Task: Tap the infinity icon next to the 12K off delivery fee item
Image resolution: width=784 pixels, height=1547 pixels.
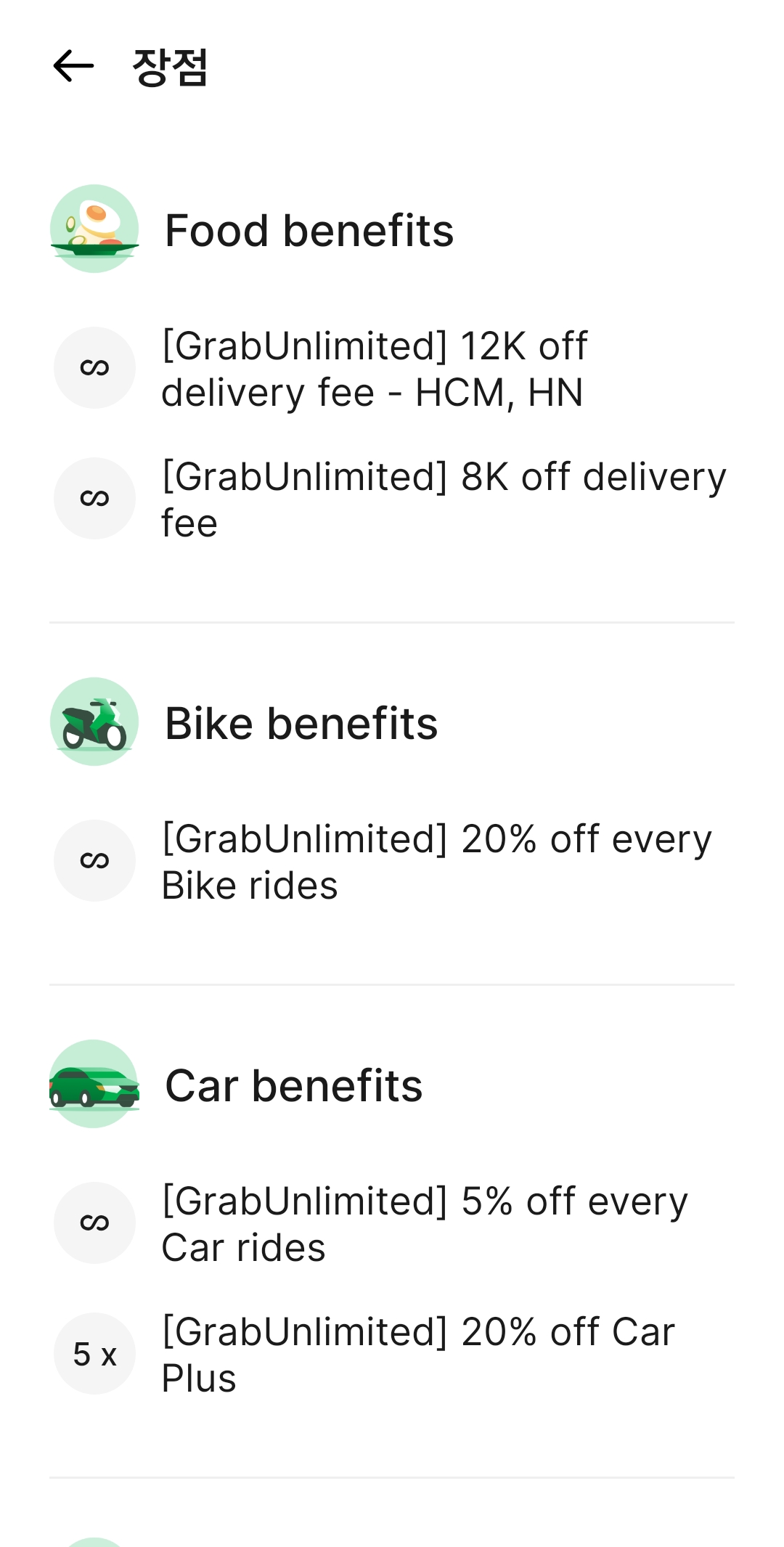Action: tap(94, 368)
